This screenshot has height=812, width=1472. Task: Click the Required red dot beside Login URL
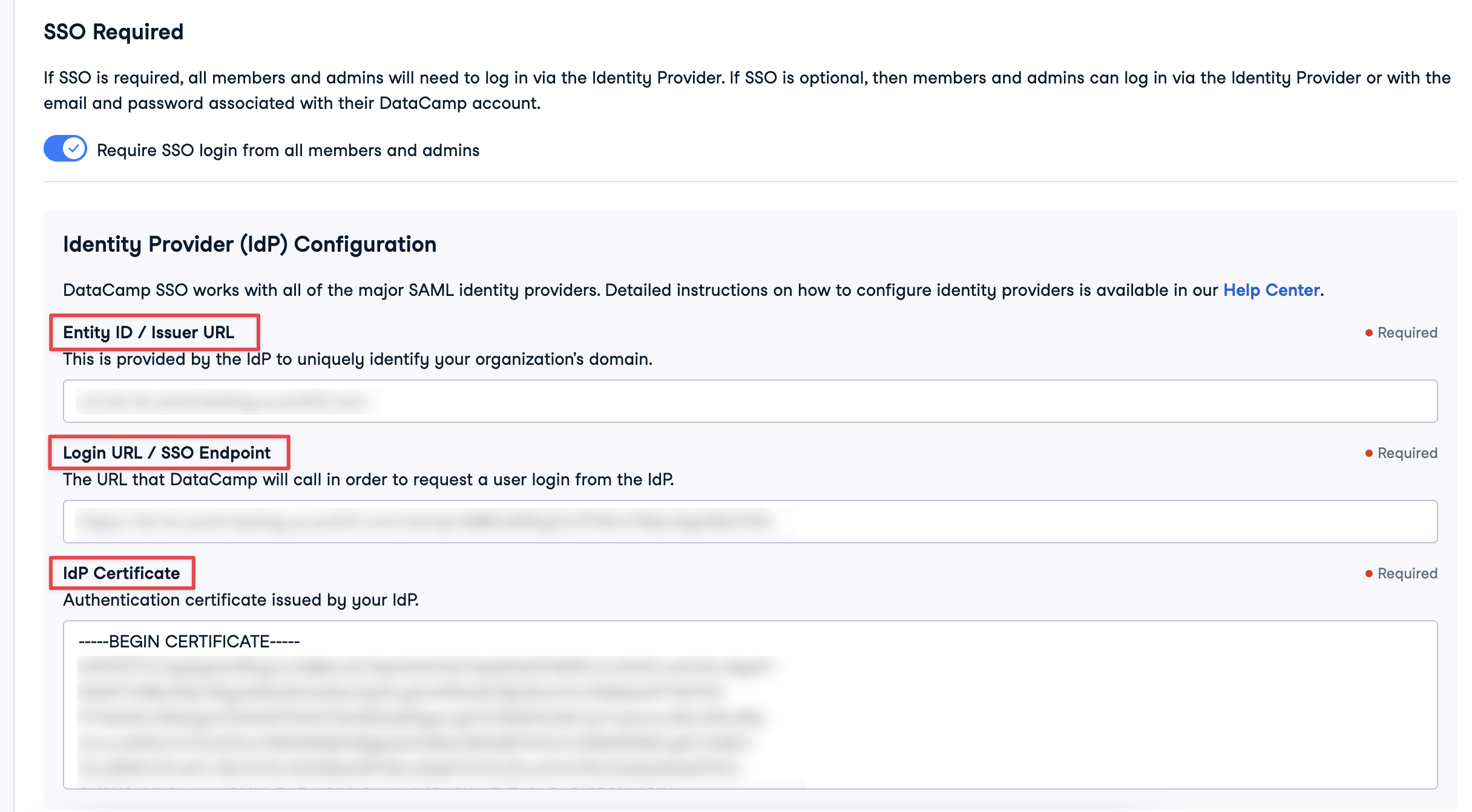coord(1369,453)
